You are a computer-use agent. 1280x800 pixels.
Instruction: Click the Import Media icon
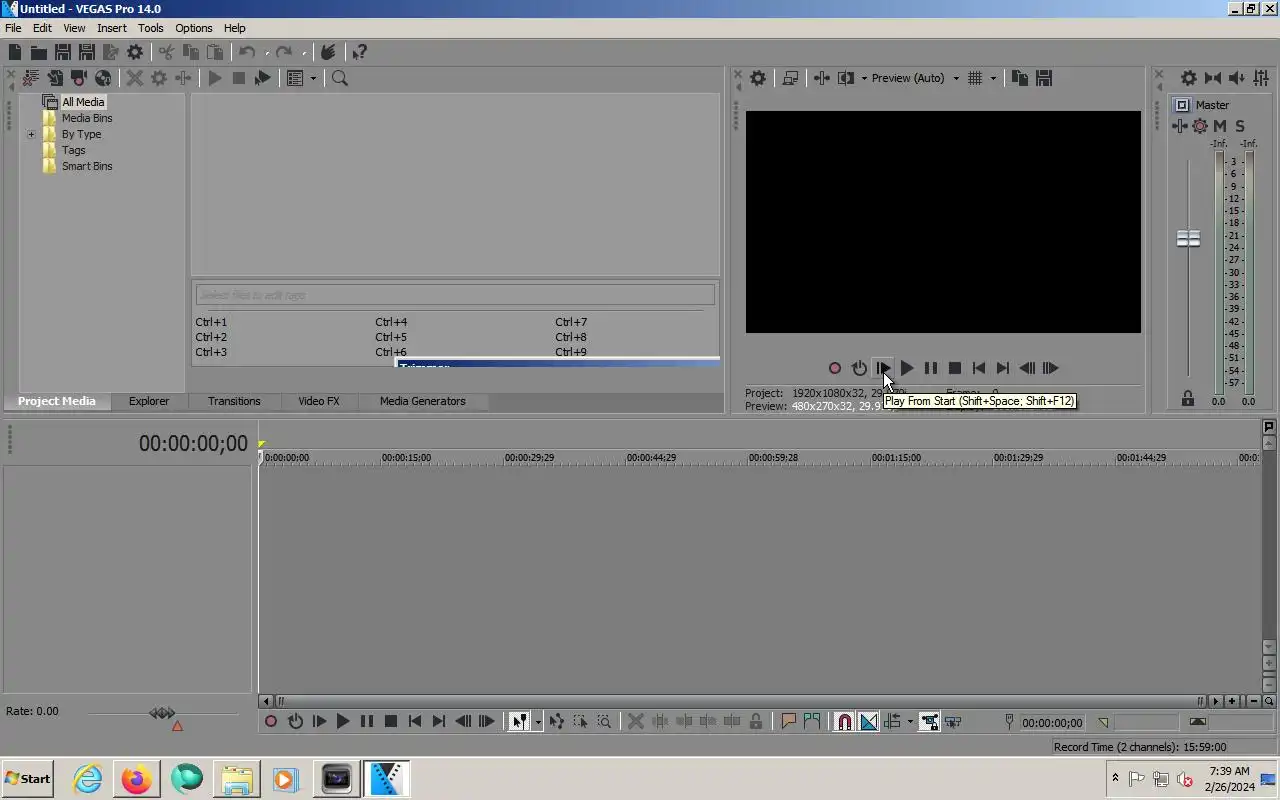[x=55, y=78]
